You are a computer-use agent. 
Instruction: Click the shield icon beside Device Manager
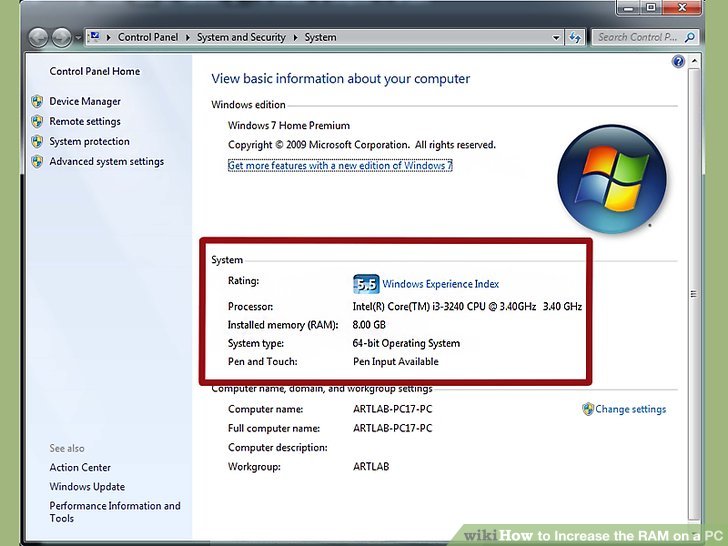(37, 101)
